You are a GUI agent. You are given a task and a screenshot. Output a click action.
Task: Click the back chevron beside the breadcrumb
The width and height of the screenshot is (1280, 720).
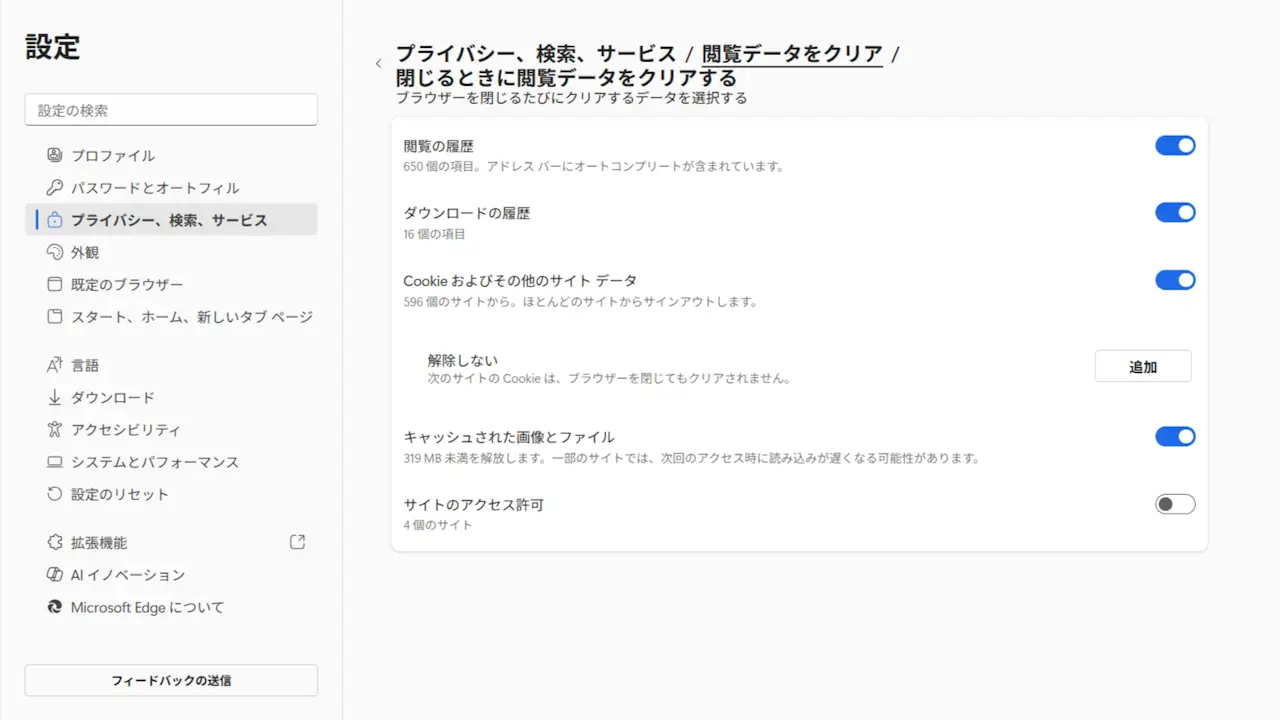378,64
